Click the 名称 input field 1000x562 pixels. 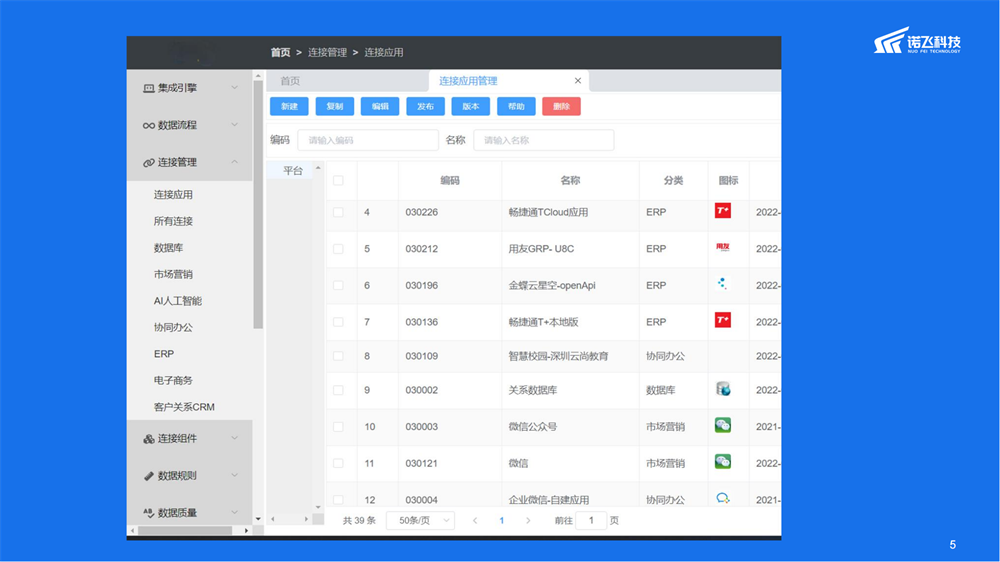click(544, 140)
